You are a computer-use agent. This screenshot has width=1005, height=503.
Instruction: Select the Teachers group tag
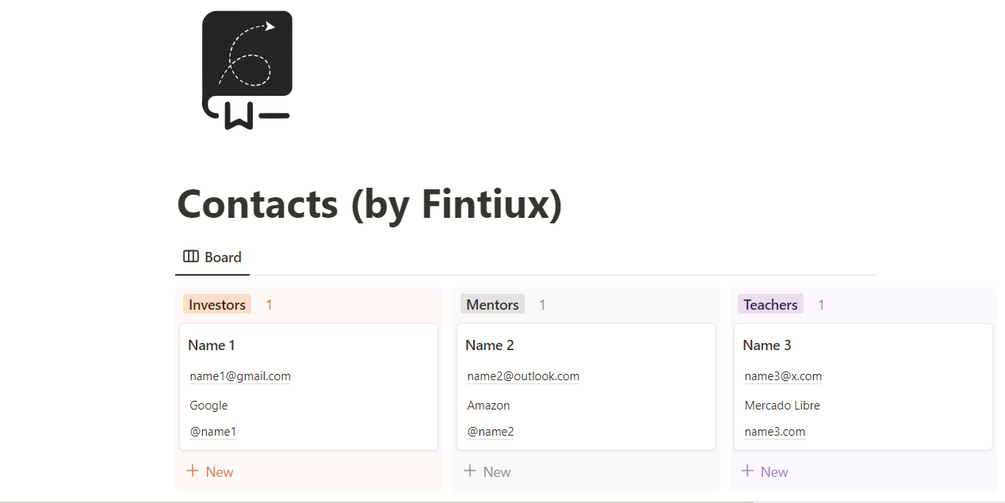pos(770,305)
